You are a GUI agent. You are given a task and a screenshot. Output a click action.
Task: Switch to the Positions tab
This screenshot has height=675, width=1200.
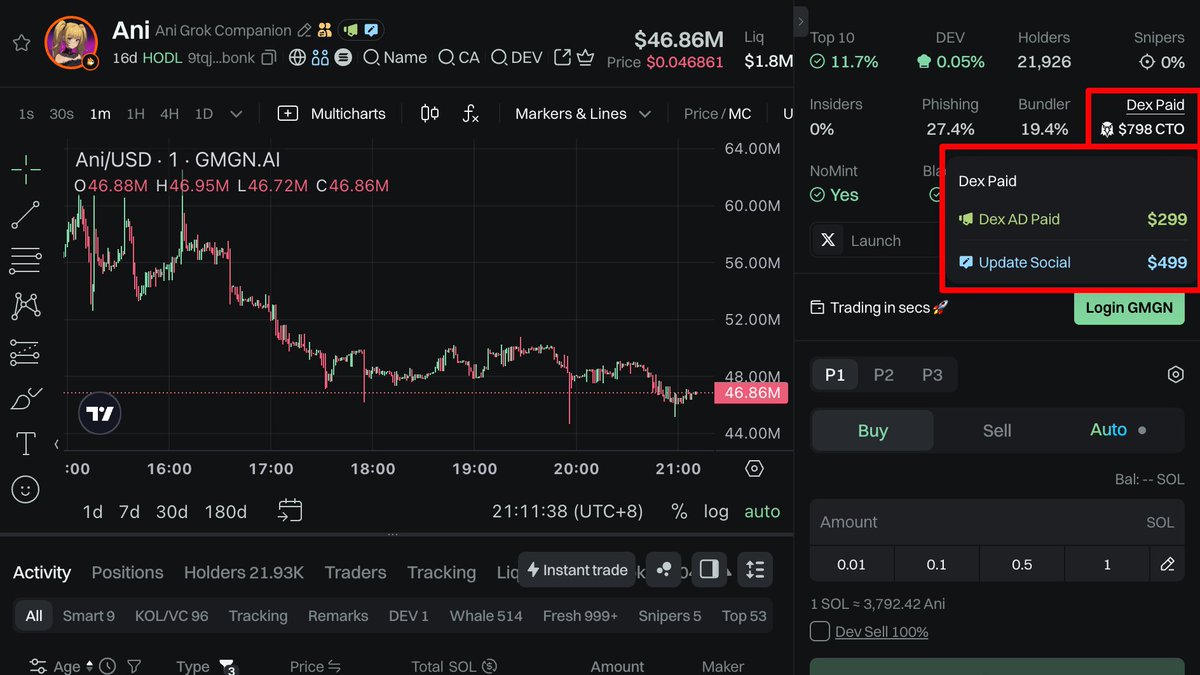[127, 573]
